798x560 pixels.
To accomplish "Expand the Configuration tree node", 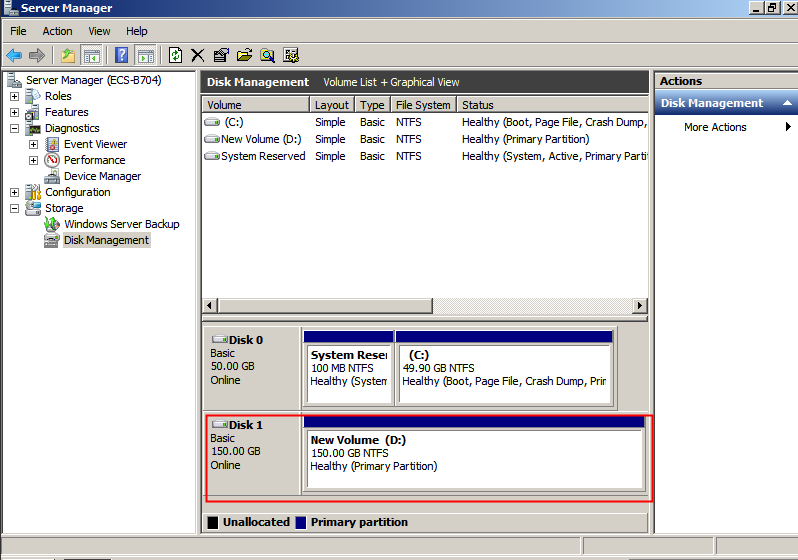I will coord(14,192).
